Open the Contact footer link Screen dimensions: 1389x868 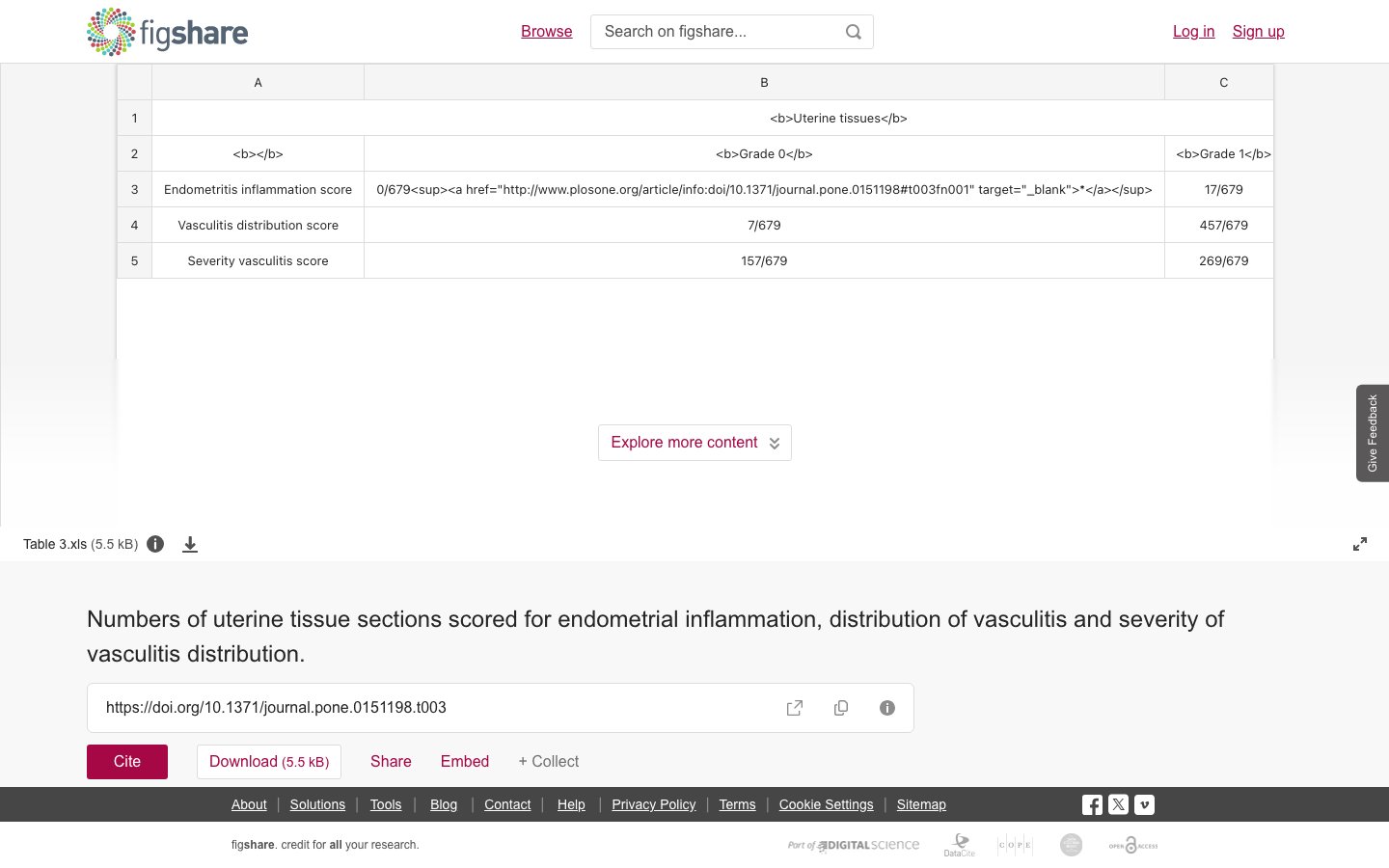(507, 804)
